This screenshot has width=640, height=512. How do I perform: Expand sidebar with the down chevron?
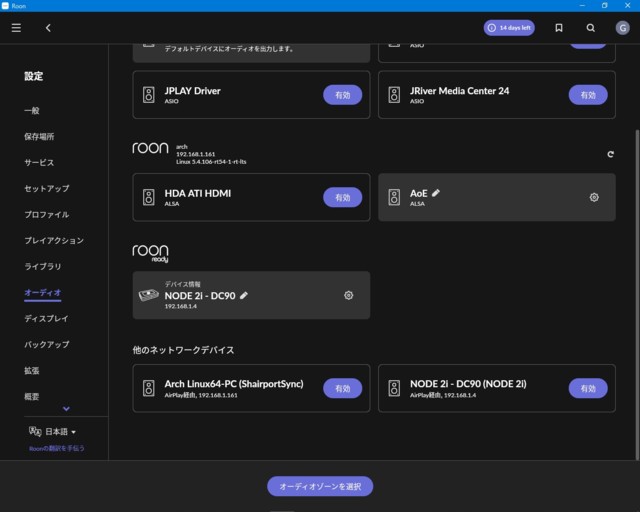[x=66, y=408]
